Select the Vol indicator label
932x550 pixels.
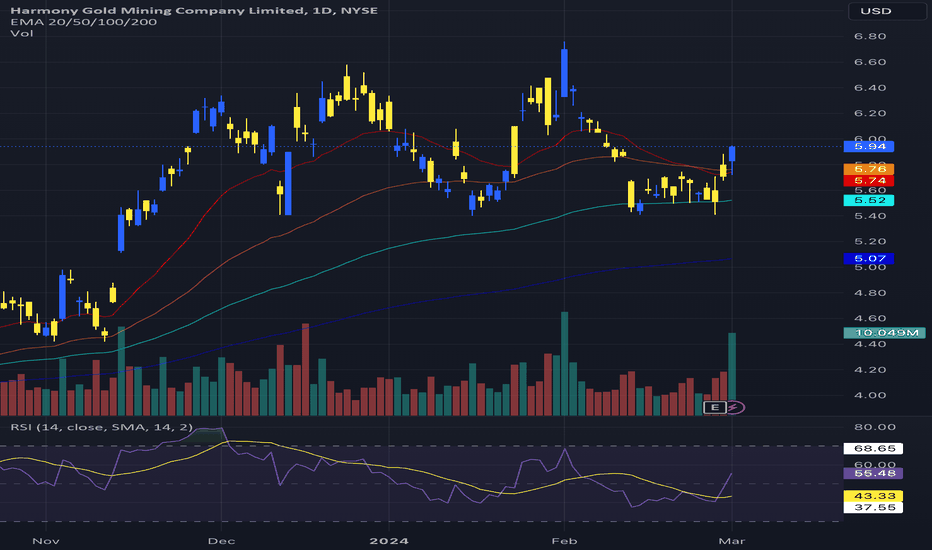pos(22,34)
